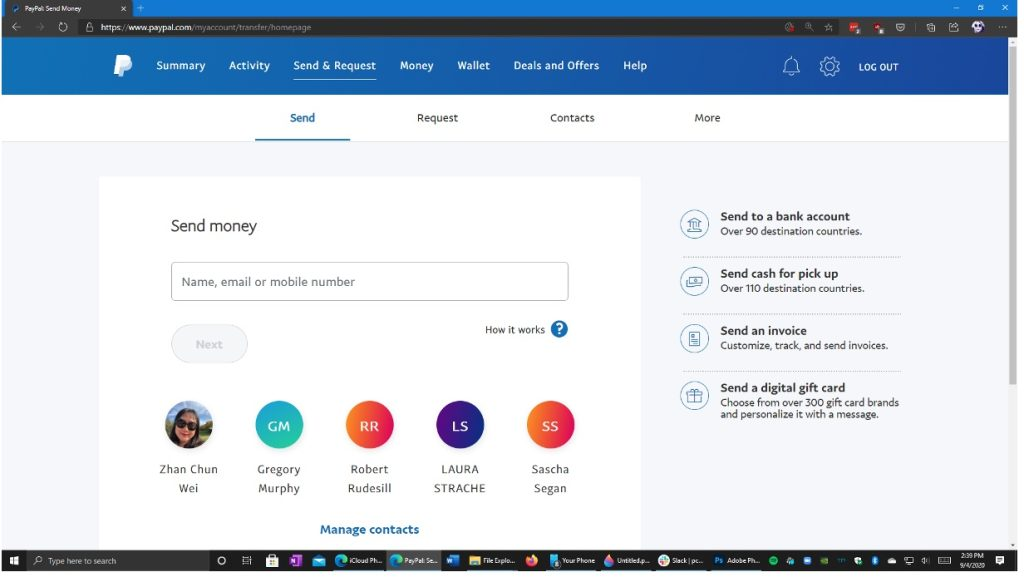
Task: Click the browser Share icon
Action: (953, 27)
